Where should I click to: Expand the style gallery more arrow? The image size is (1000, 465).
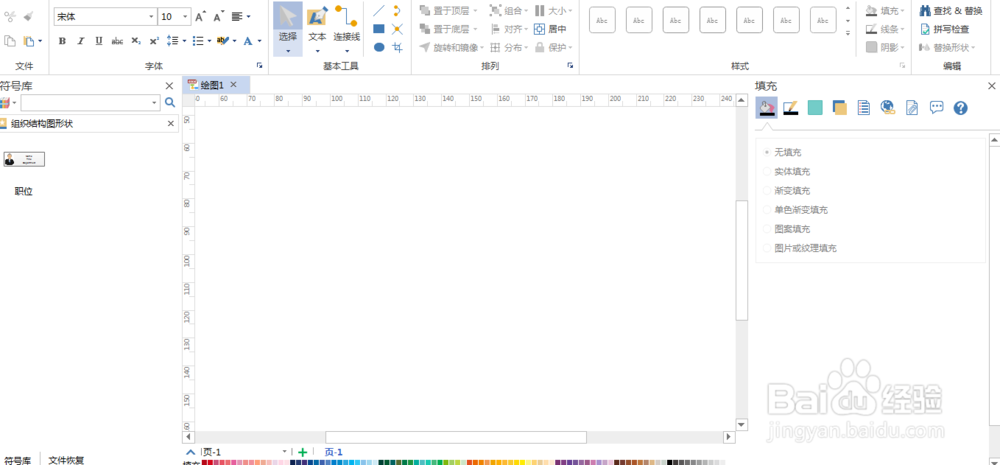[x=848, y=33]
